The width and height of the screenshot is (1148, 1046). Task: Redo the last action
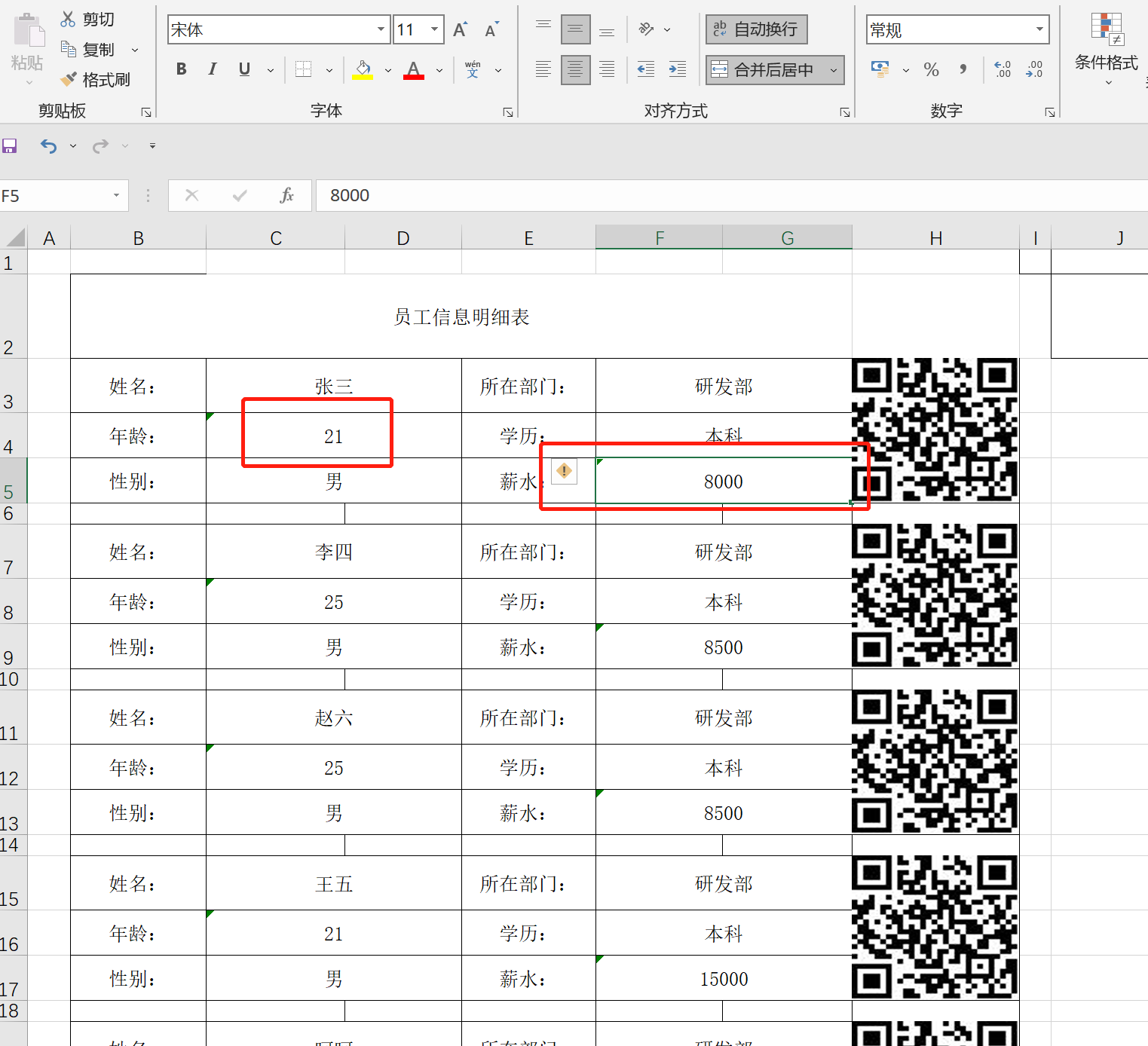(x=99, y=145)
